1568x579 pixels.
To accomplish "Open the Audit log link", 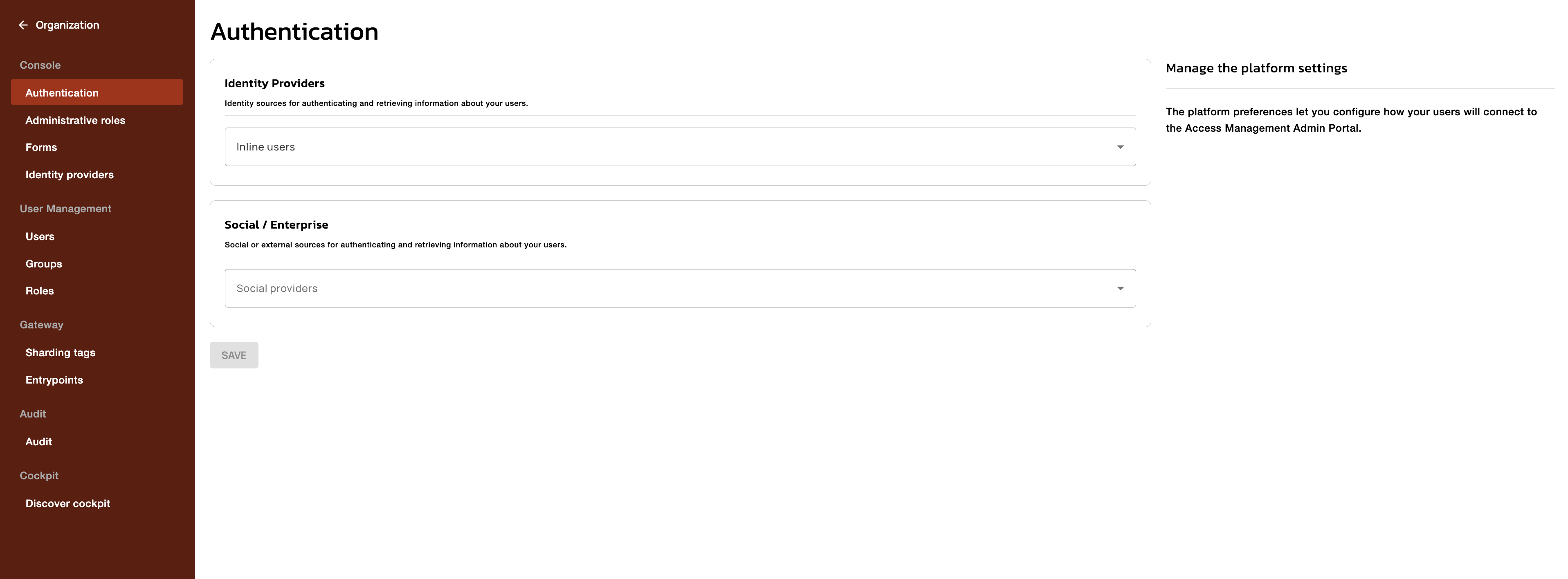I will tap(38, 441).
